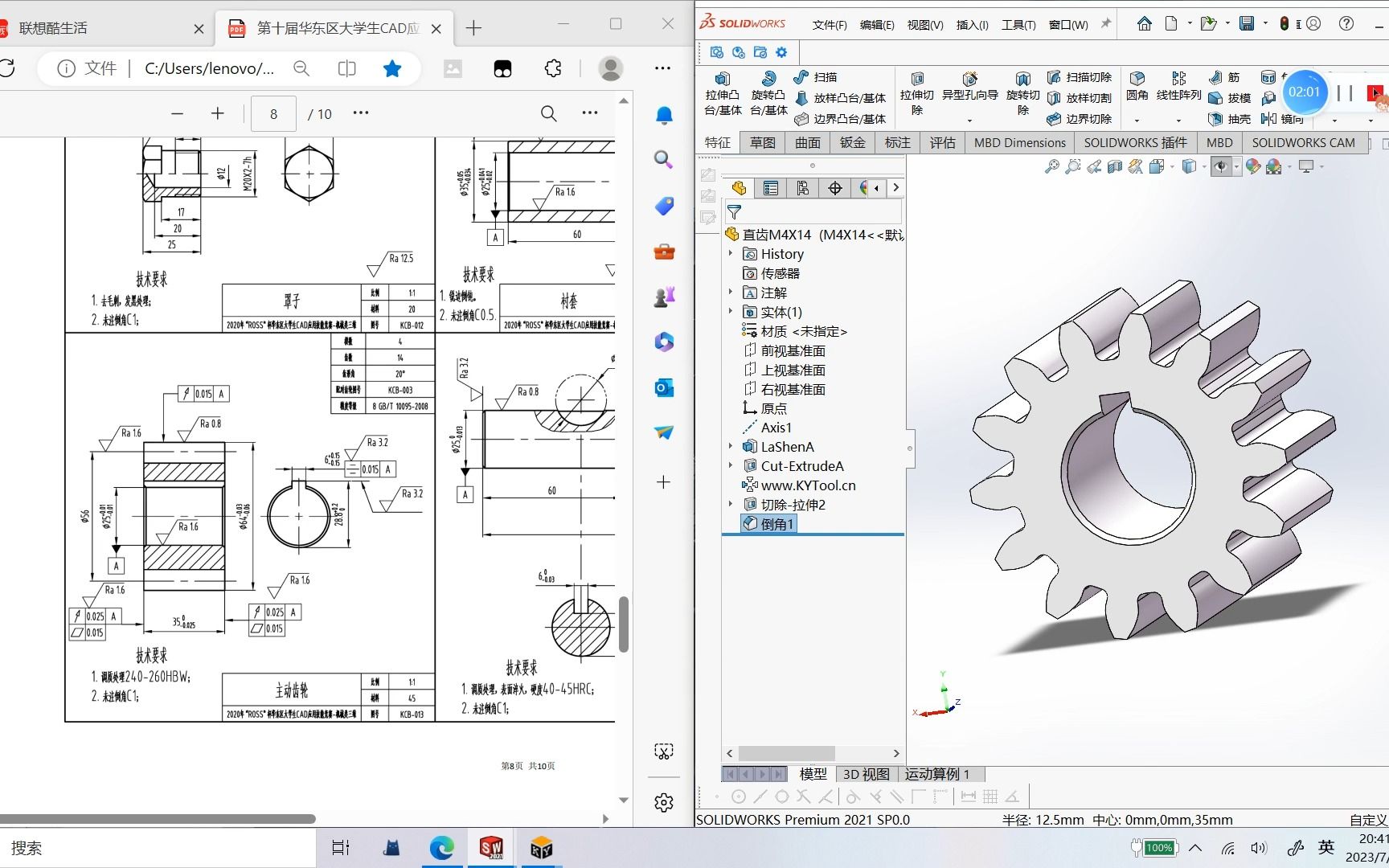Choose the Sweep (扫描) feature tool

pyautogui.click(x=815, y=77)
